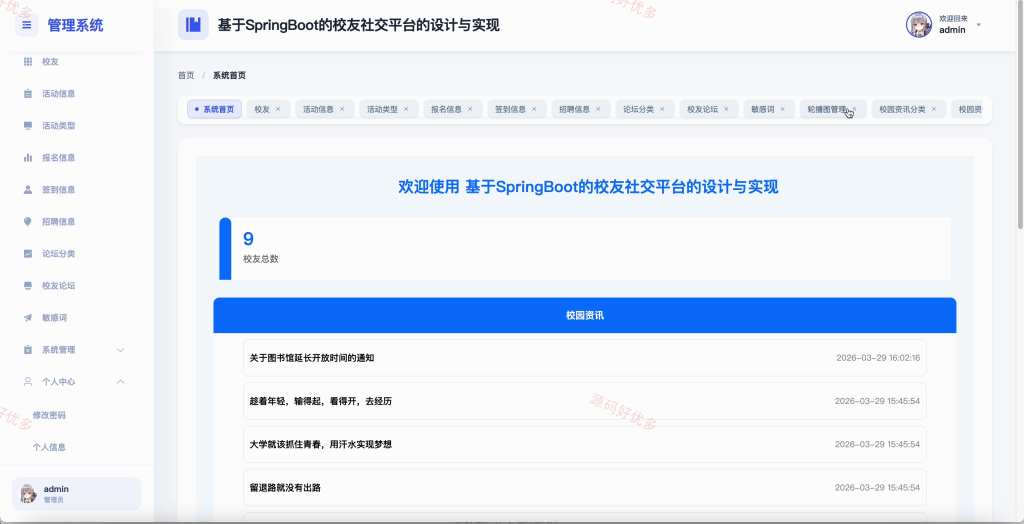The height and width of the screenshot is (524, 1024).
Task: Close the 活动信息 tab
Action: (x=342, y=109)
